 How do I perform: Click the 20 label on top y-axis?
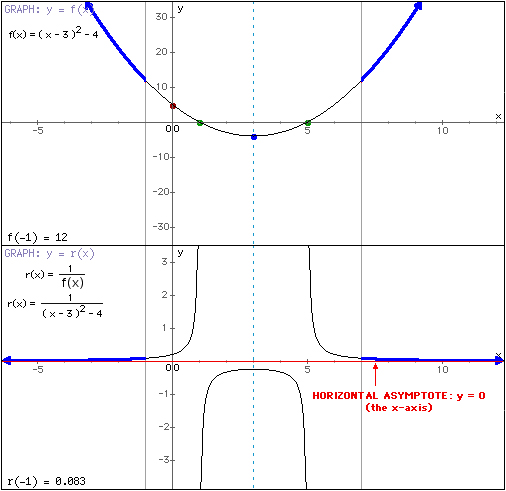tap(161, 52)
